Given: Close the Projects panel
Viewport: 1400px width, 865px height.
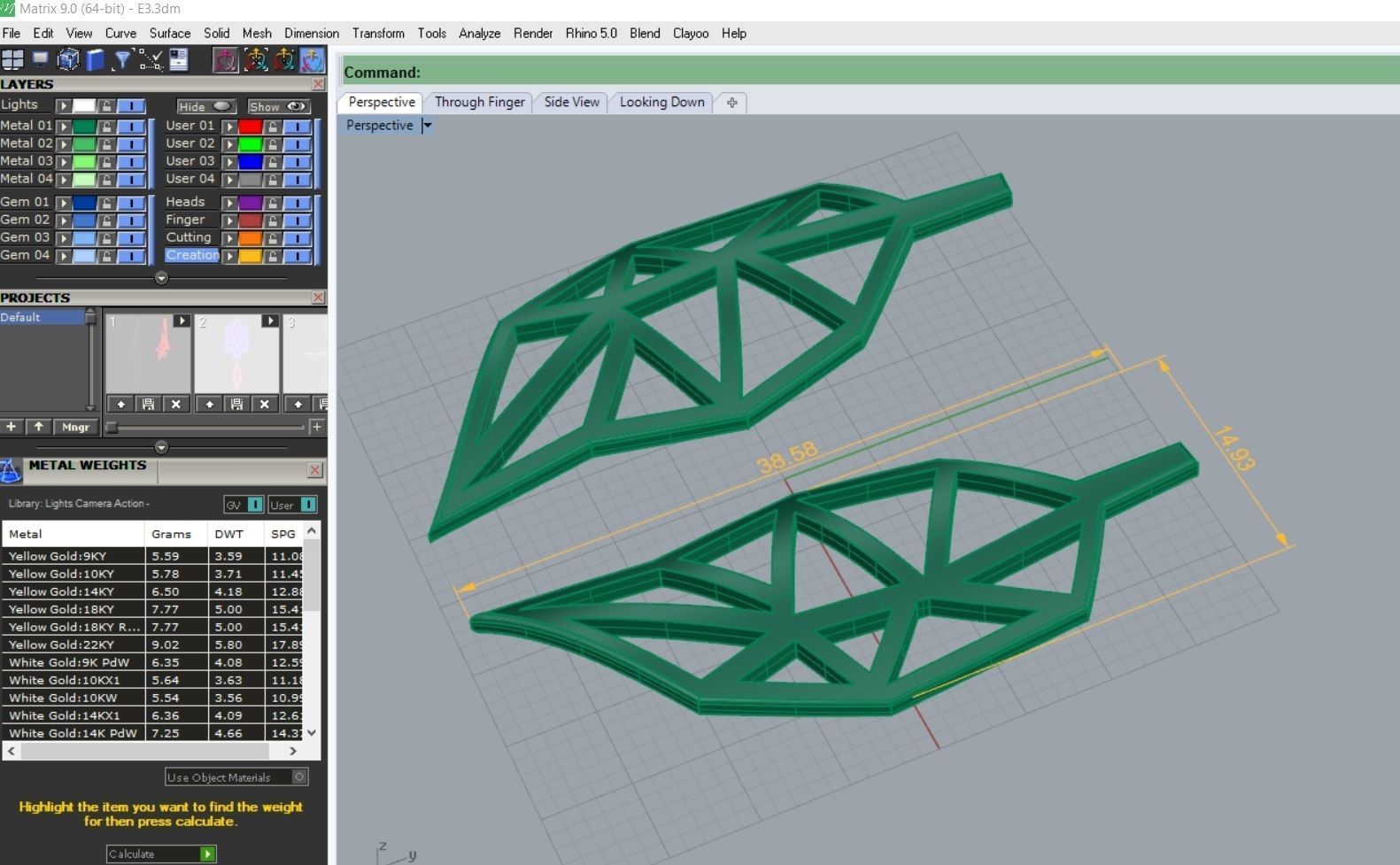Looking at the screenshot, I should coord(318,297).
